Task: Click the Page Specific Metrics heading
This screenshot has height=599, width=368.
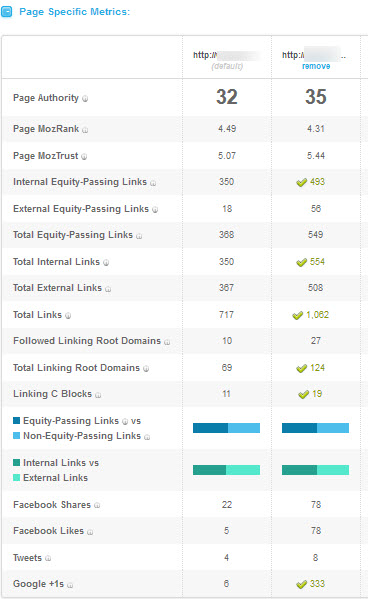Action: 75,12
